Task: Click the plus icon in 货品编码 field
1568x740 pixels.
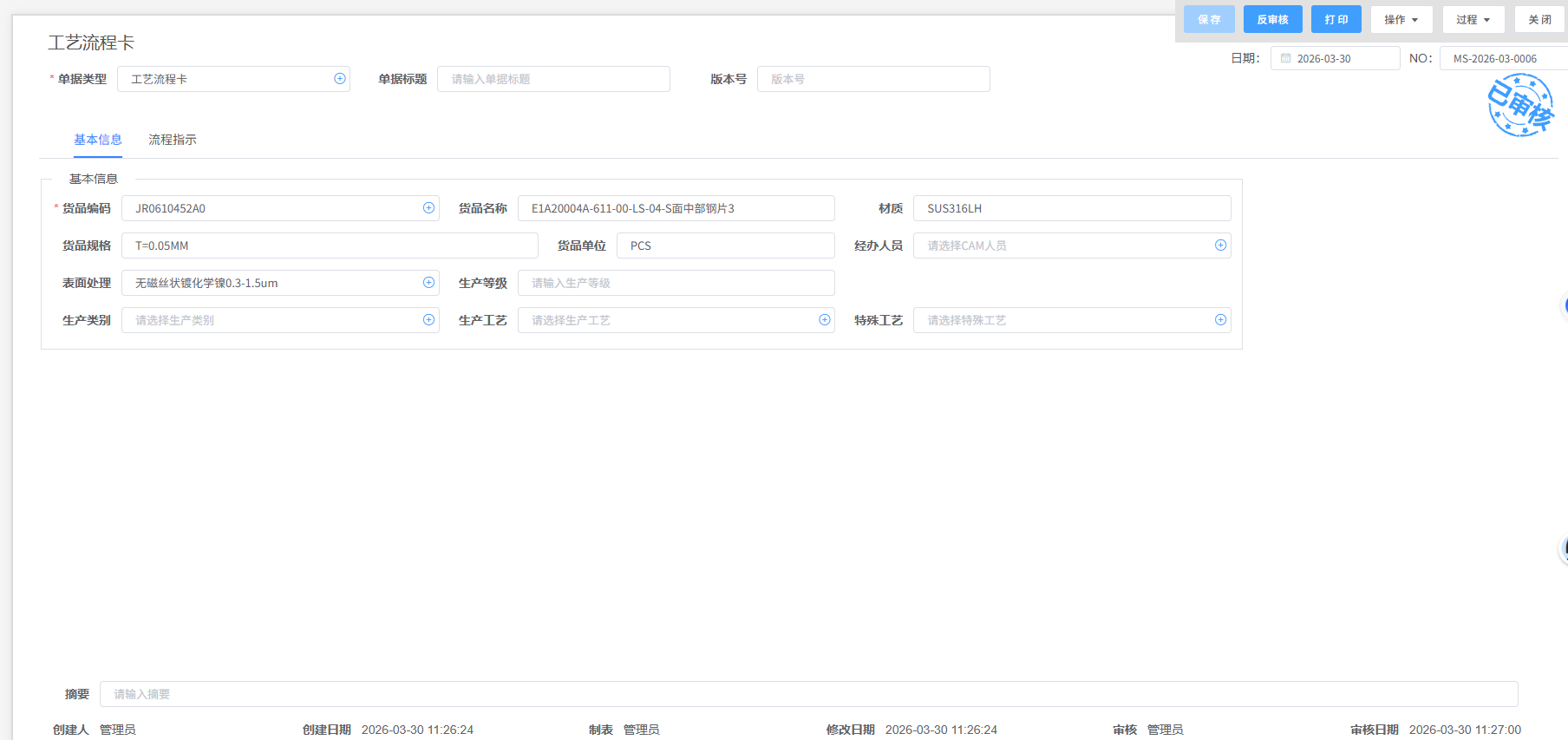Action: click(x=428, y=208)
